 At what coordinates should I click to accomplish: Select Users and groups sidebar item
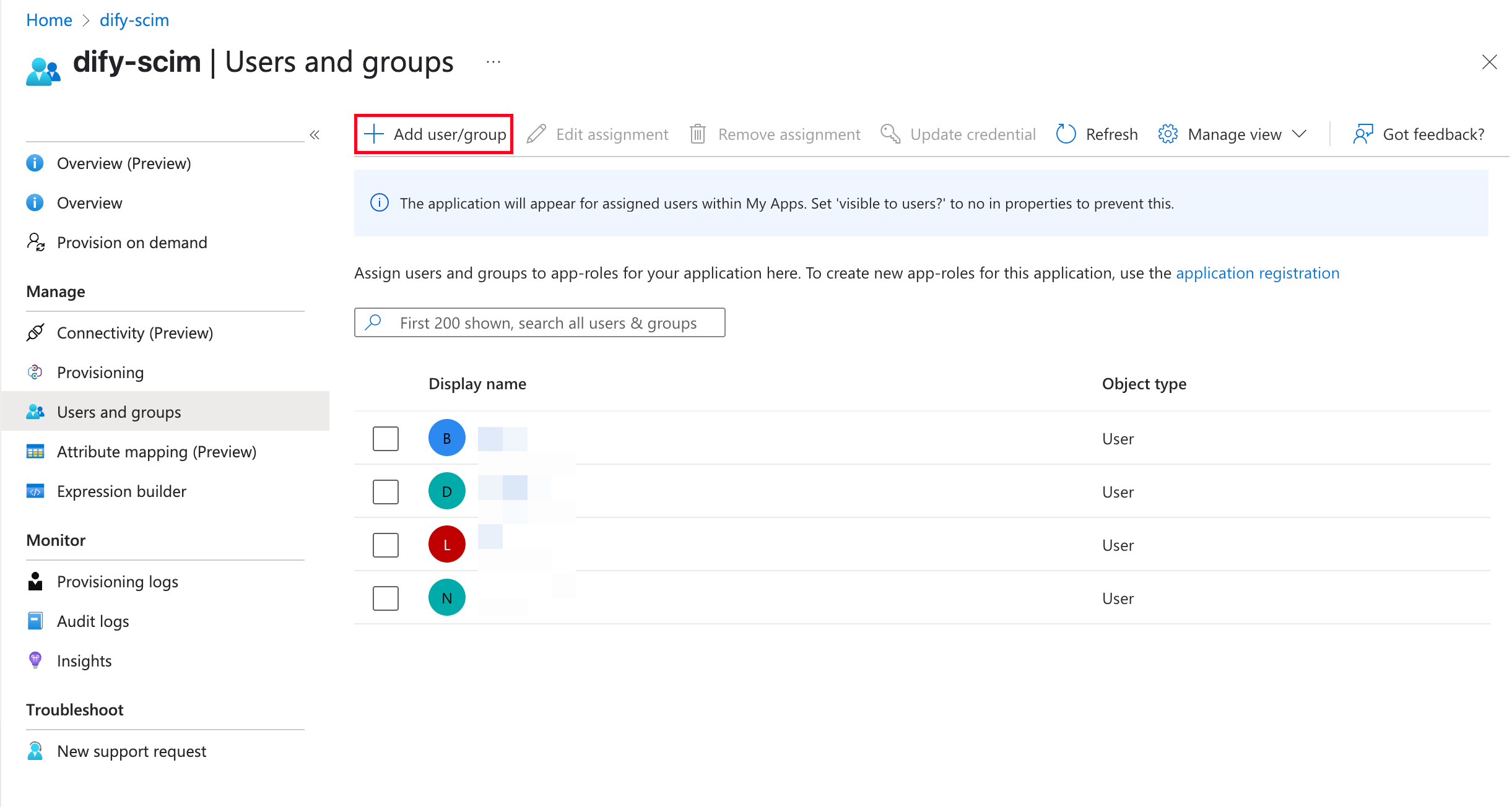pyautogui.click(x=165, y=411)
